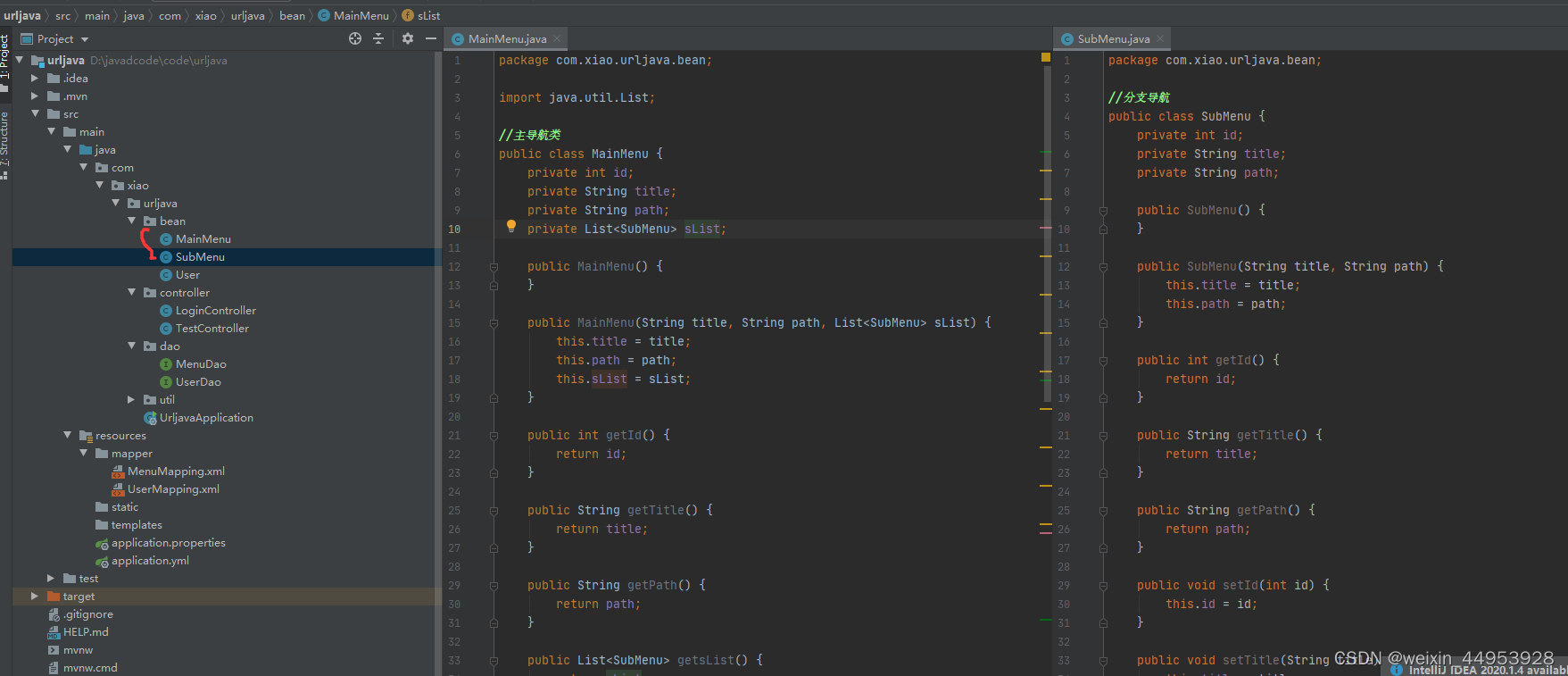
Task: Close the MainMenu.java tab
Action: tap(557, 38)
